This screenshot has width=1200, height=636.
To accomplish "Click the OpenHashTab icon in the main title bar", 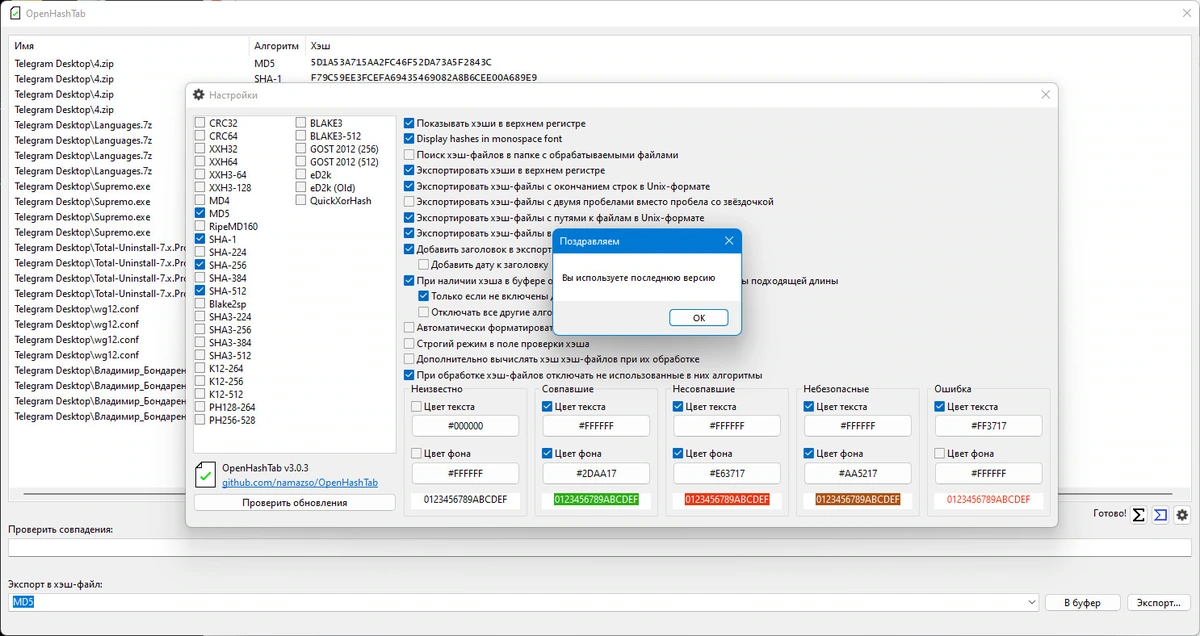I will [15, 13].
